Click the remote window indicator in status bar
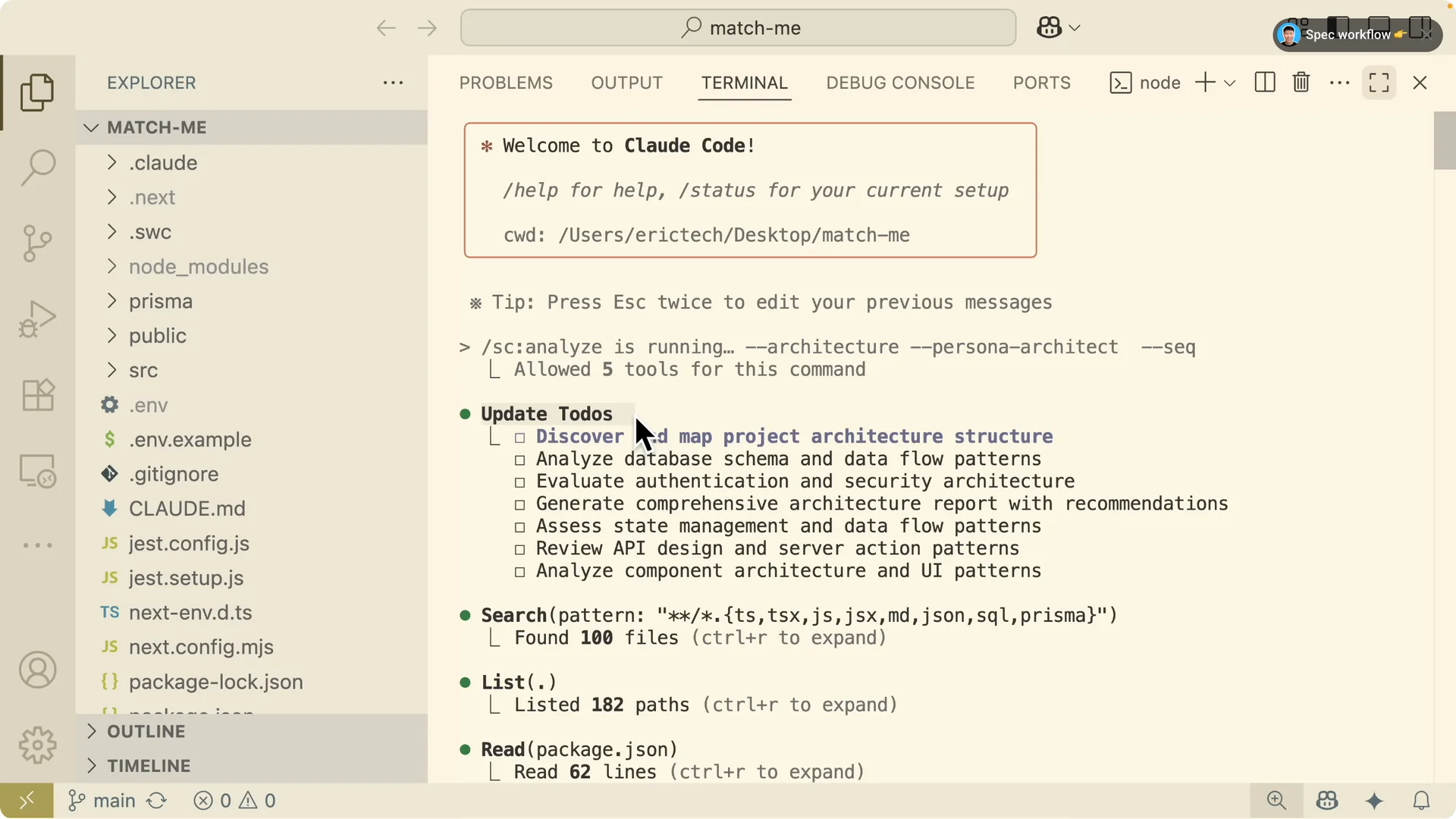 coord(27,801)
